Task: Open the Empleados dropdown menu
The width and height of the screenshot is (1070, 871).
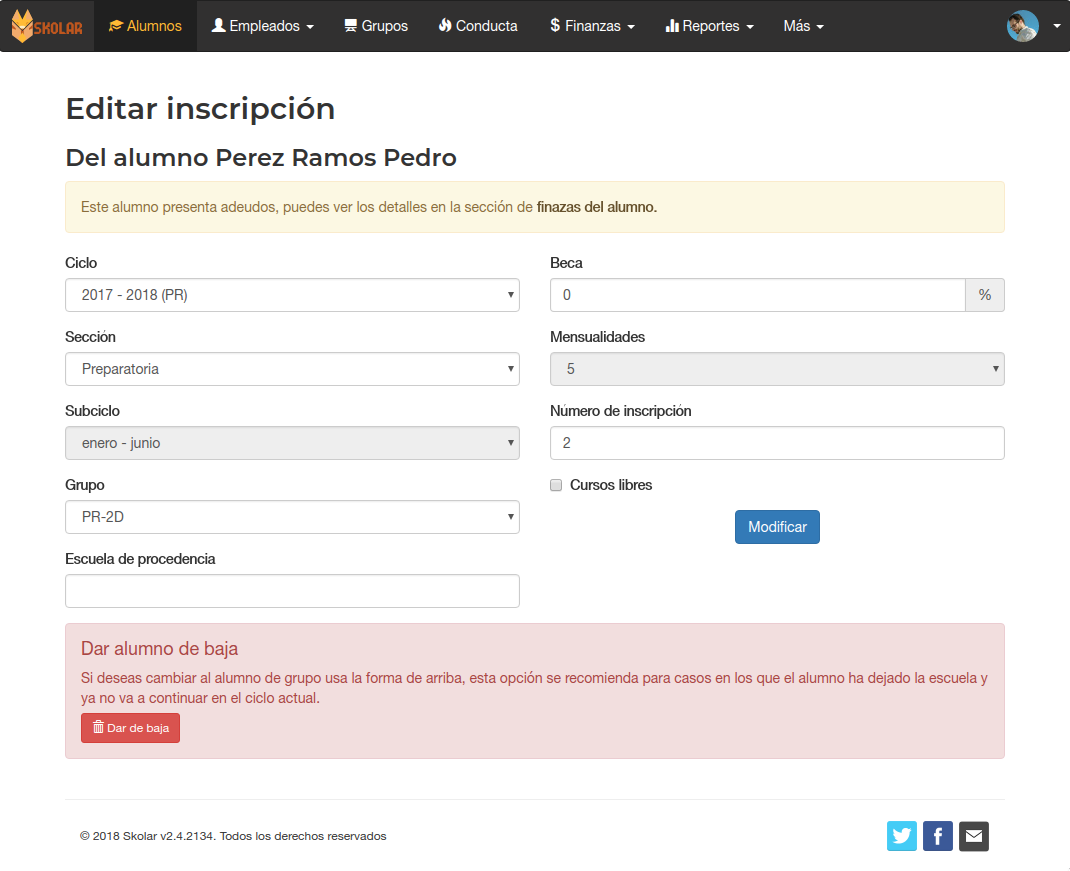Action: [263, 26]
